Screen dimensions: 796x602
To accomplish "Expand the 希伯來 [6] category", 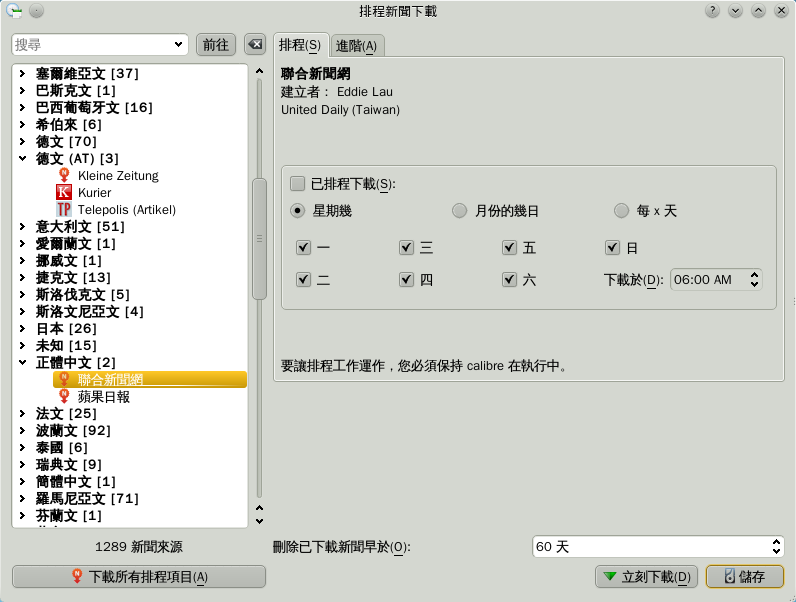I will 22,124.
